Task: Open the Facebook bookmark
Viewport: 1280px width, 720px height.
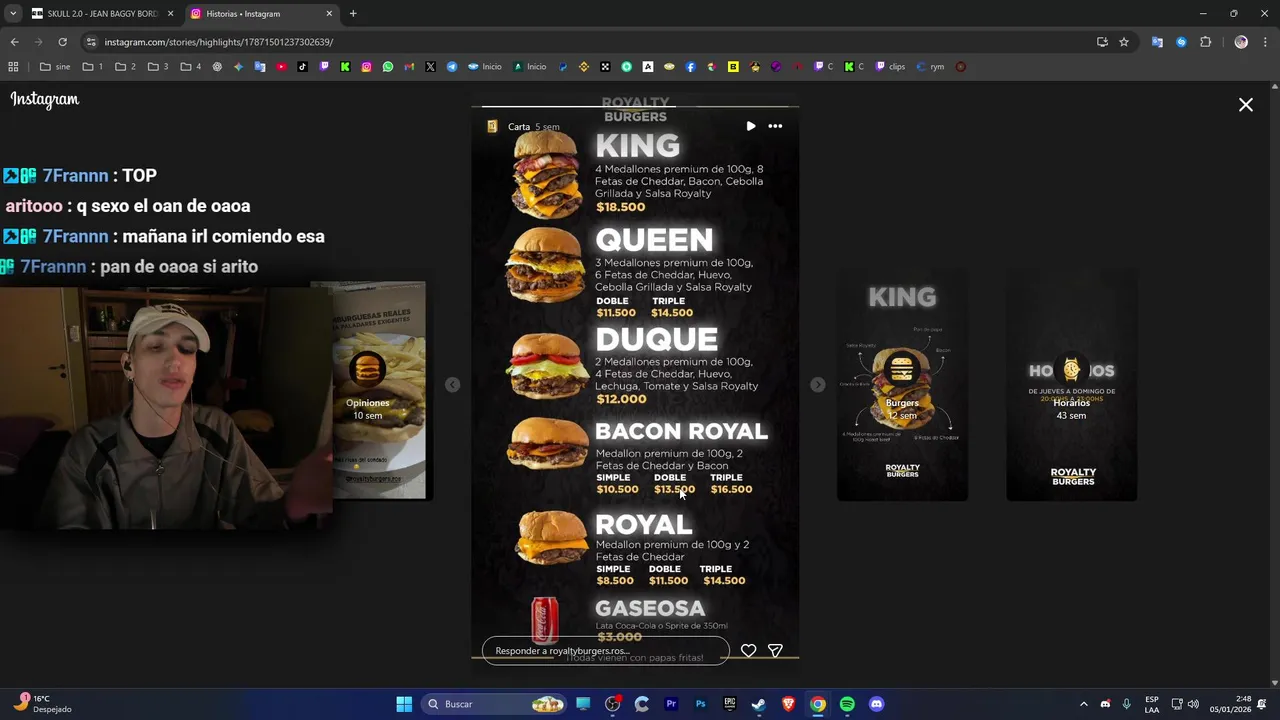Action: coord(690,67)
